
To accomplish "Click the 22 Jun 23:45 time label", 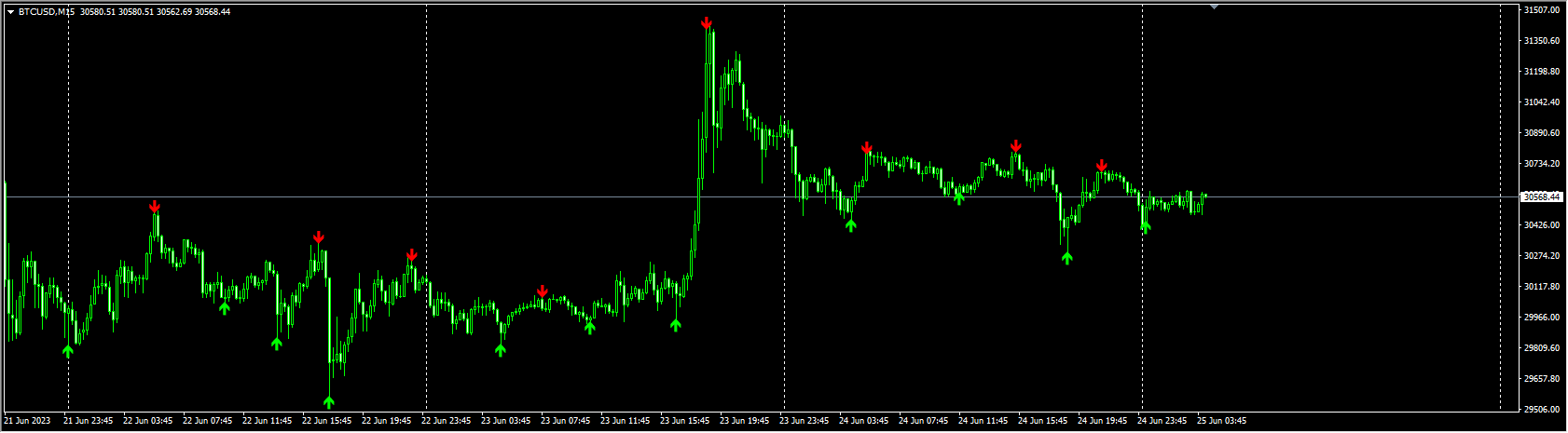I will [x=447, y=421].
